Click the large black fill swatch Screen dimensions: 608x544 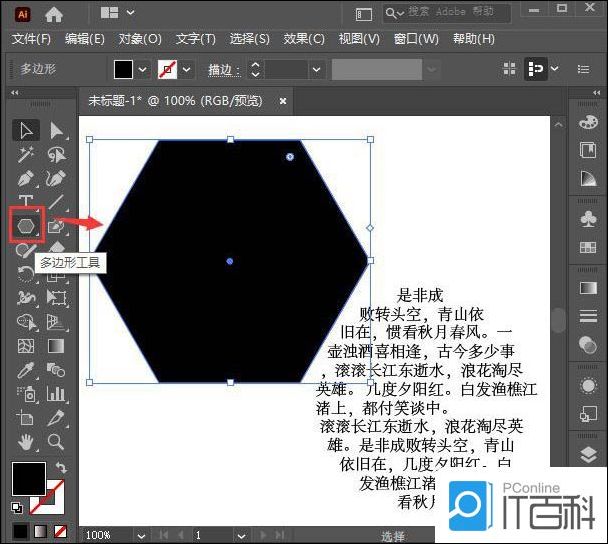coord(29,478)
